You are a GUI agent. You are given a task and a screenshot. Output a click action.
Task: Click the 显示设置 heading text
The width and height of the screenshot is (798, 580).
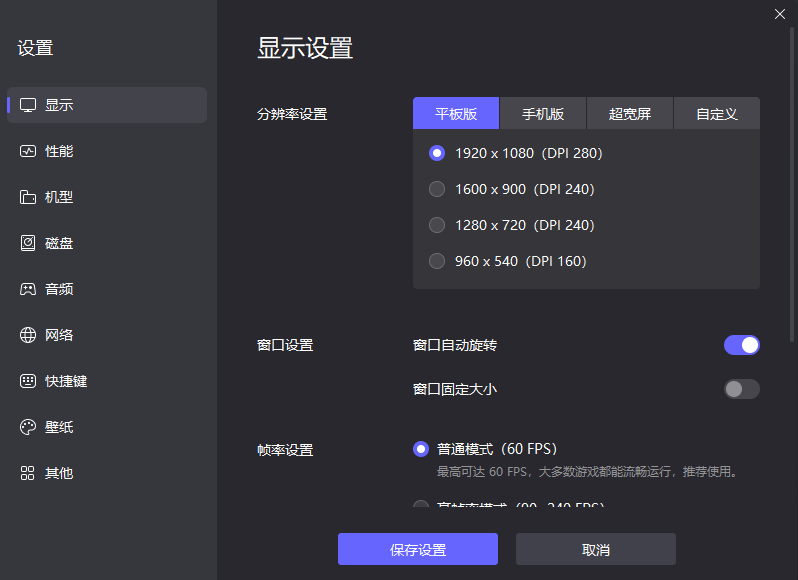click(x=305, y=48)
